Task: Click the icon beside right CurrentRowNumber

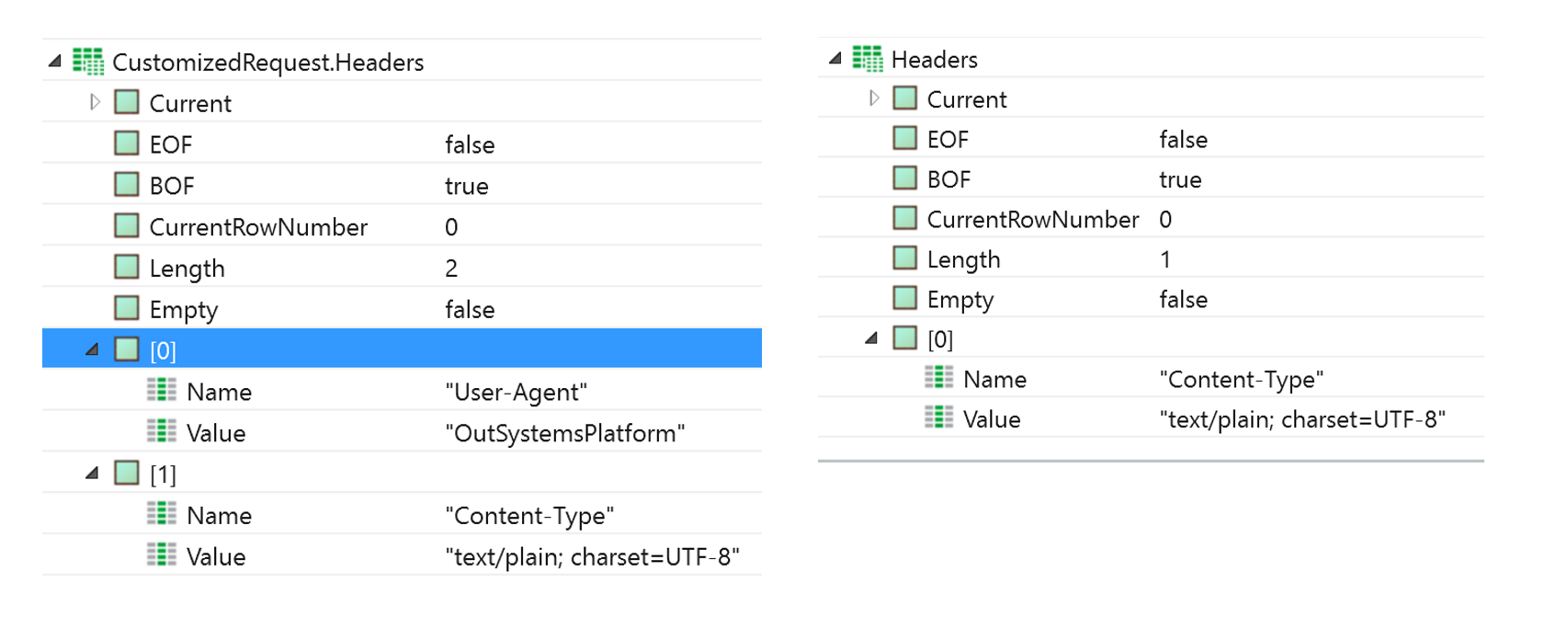Action: (x=905, y=219)
